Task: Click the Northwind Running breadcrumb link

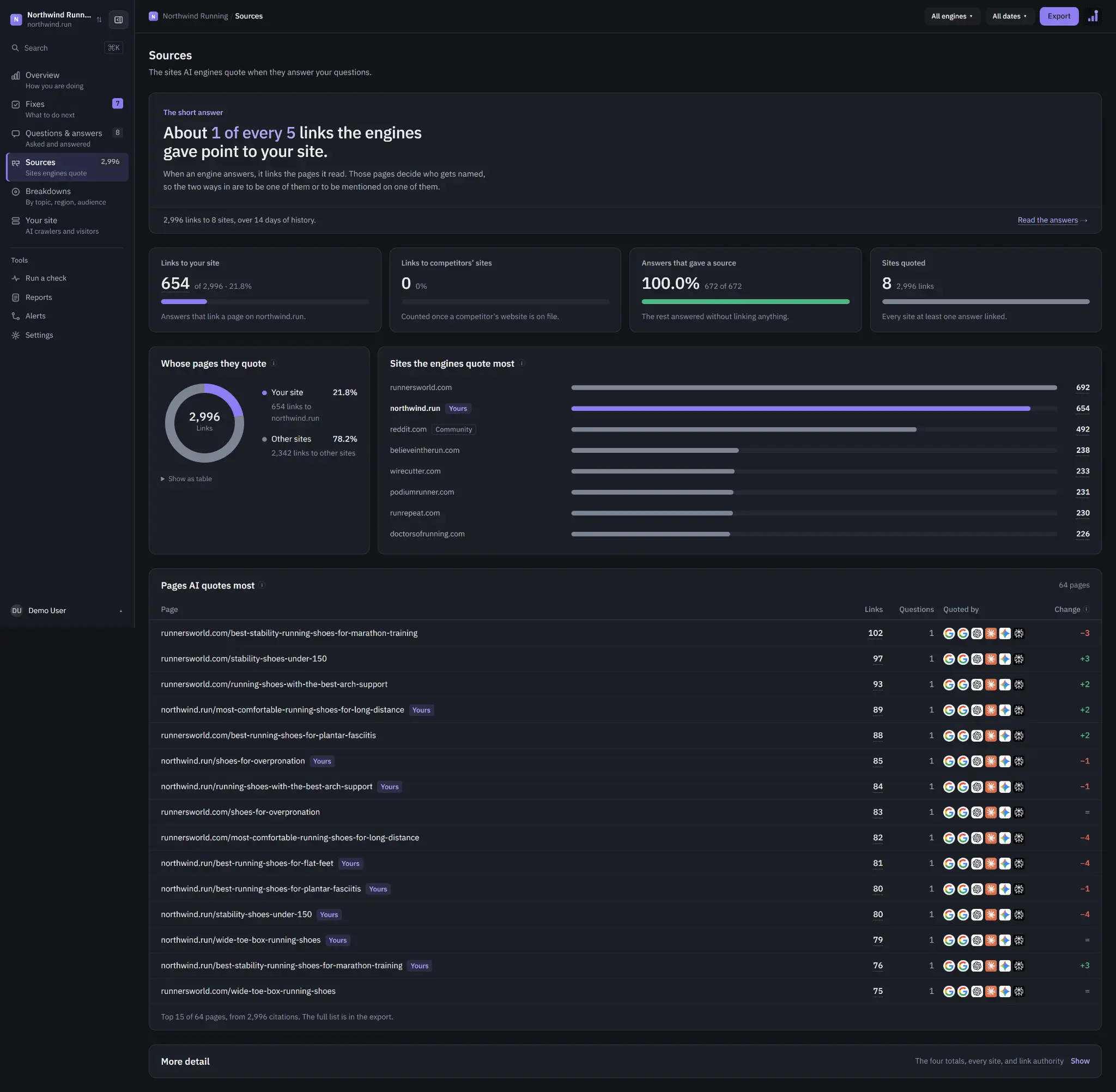Action: point(195,16)
